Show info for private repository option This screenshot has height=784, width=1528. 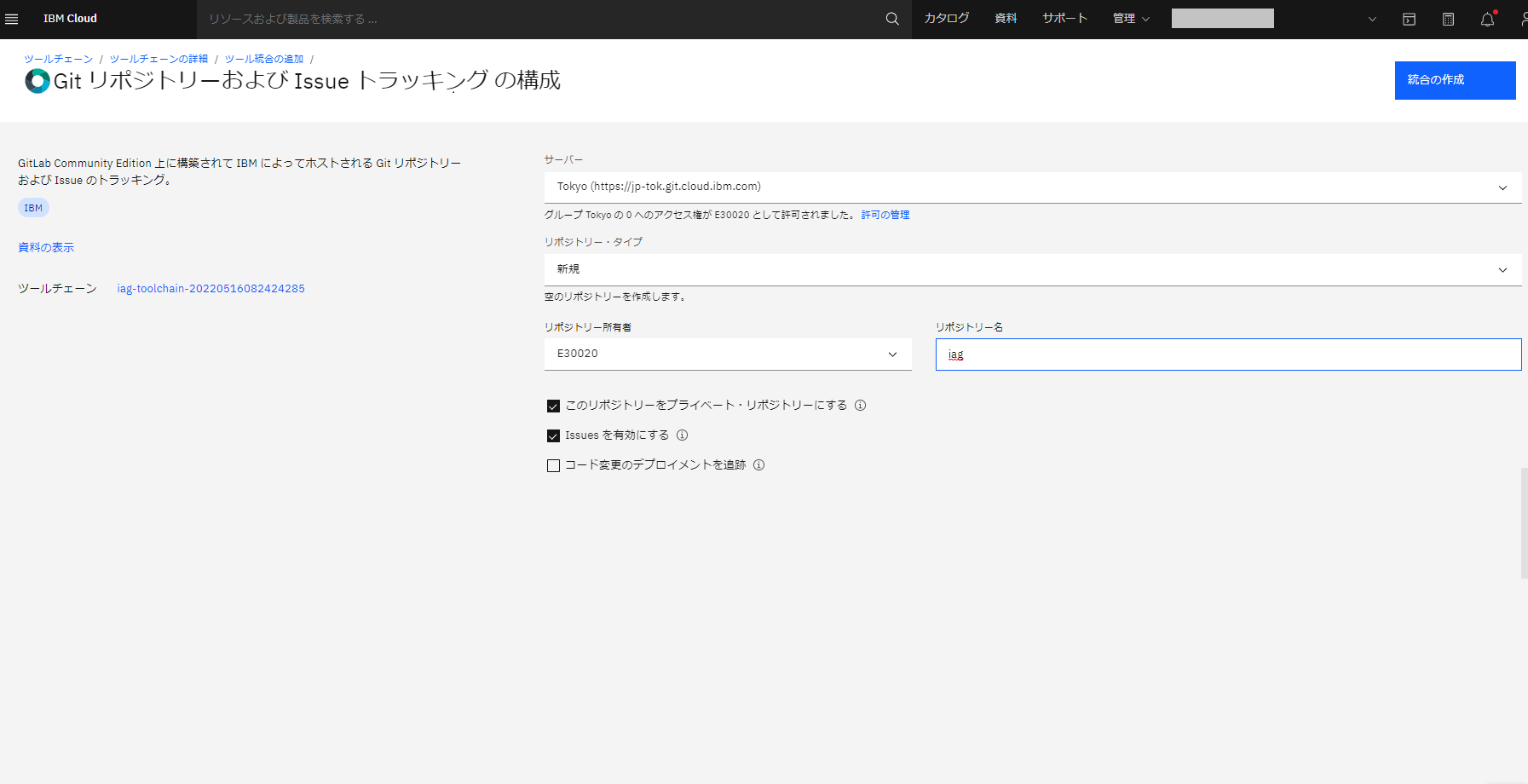861,406
